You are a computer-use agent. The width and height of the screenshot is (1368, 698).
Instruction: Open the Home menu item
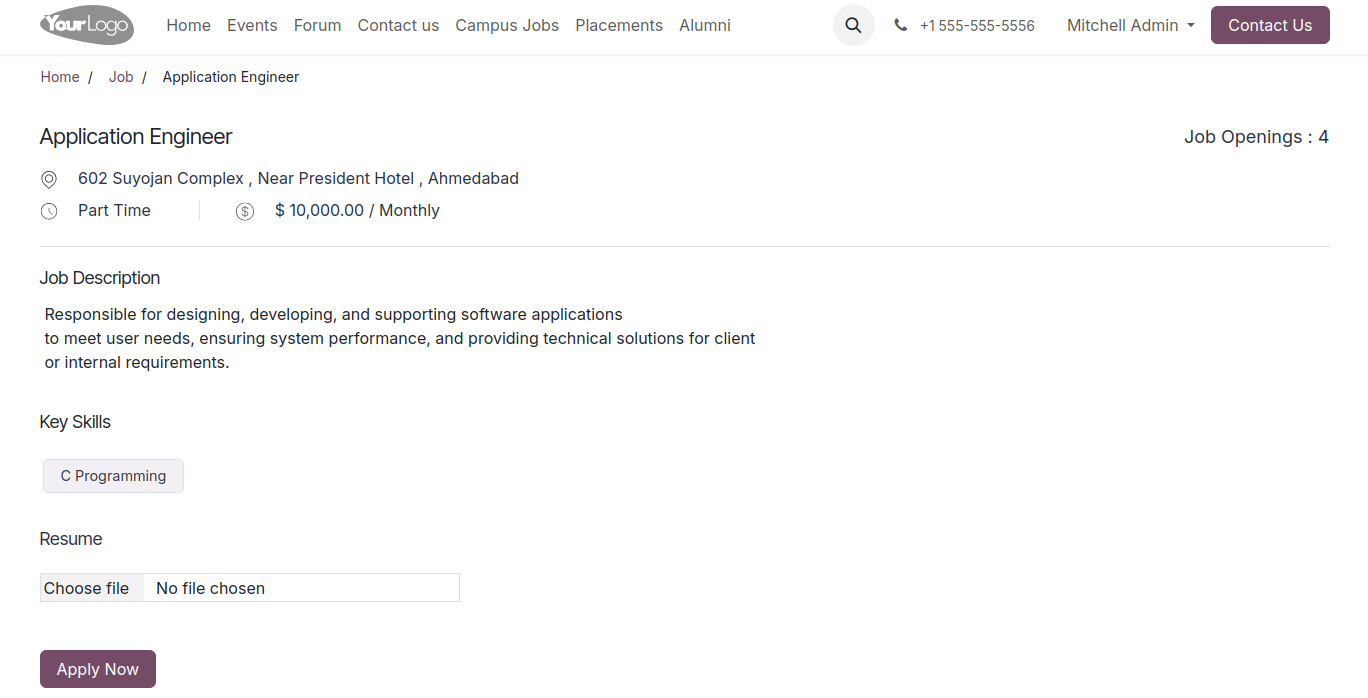pyautogui.click(x=188, y=25)
